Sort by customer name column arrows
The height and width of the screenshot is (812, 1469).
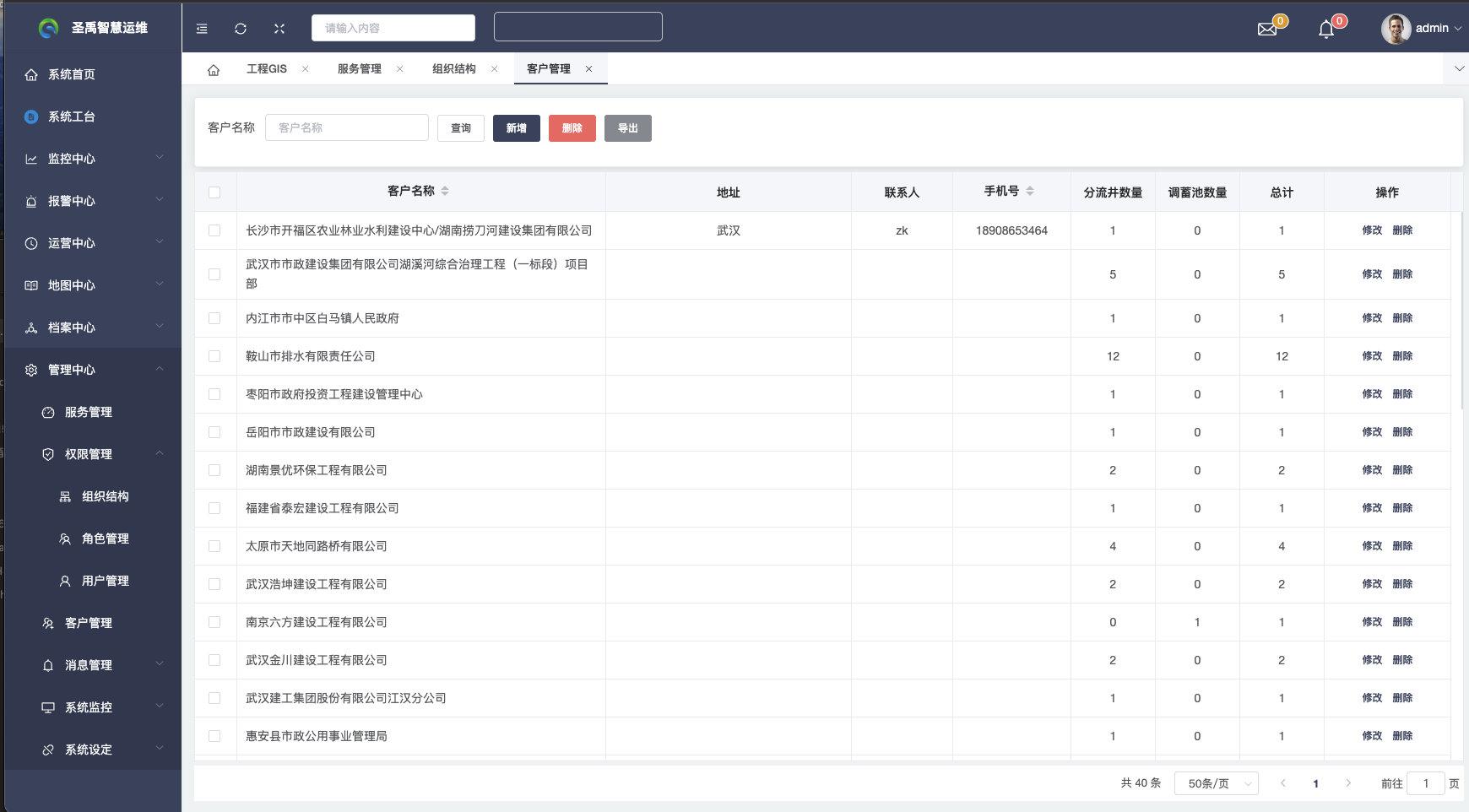coord(445,192)
